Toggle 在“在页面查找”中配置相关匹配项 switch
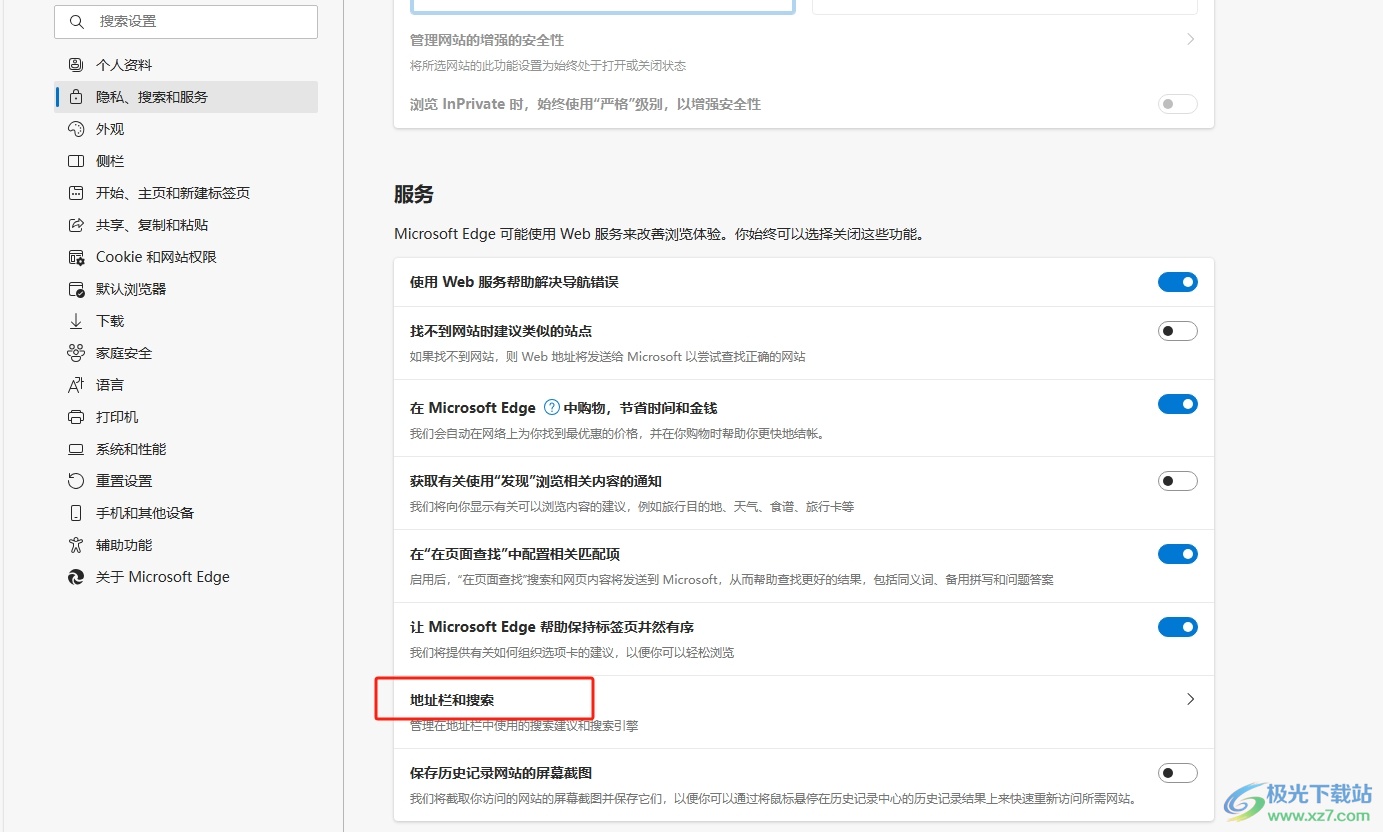Screen dimensions: 1383x832 [1177, 554]
